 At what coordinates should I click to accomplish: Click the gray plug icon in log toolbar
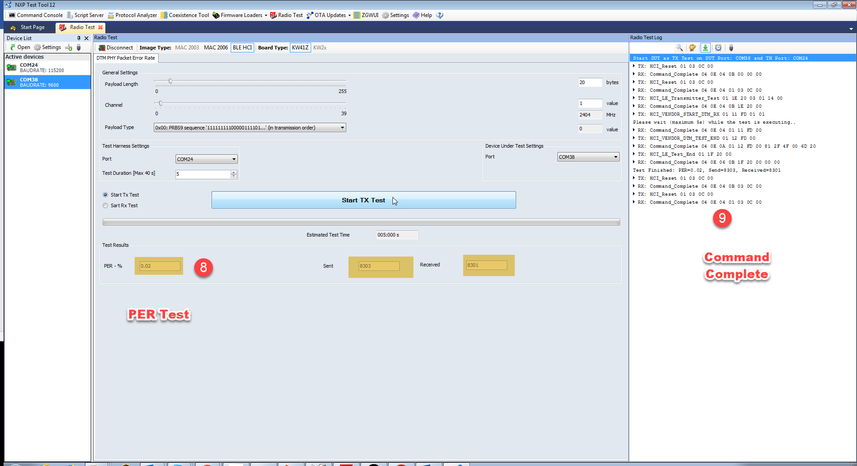[731, 48]
